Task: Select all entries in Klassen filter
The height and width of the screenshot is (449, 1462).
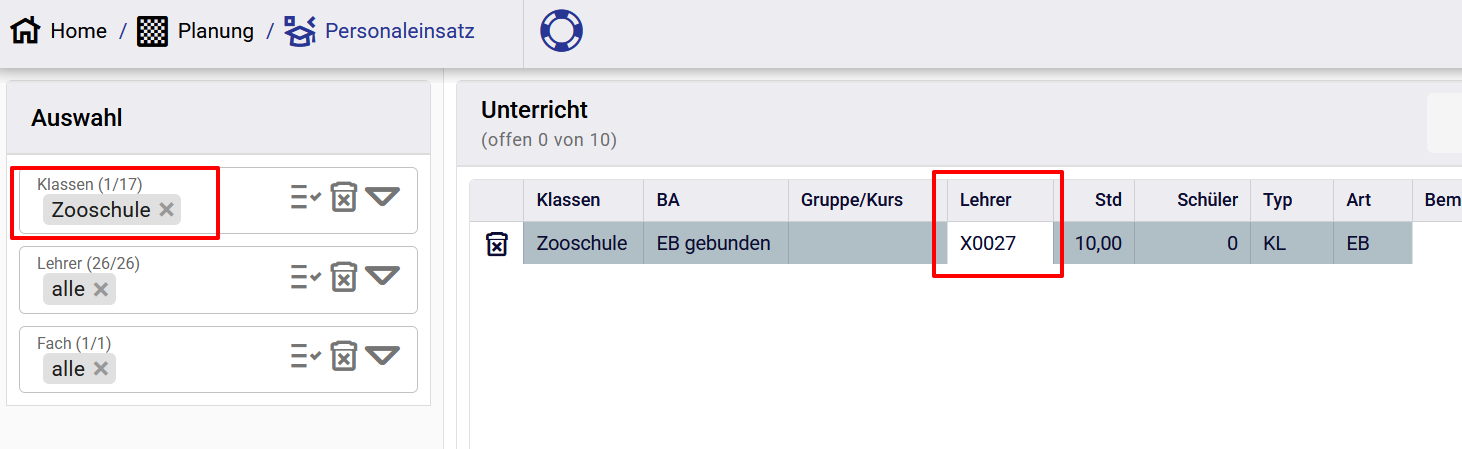Action: click(x=305, y=197)
